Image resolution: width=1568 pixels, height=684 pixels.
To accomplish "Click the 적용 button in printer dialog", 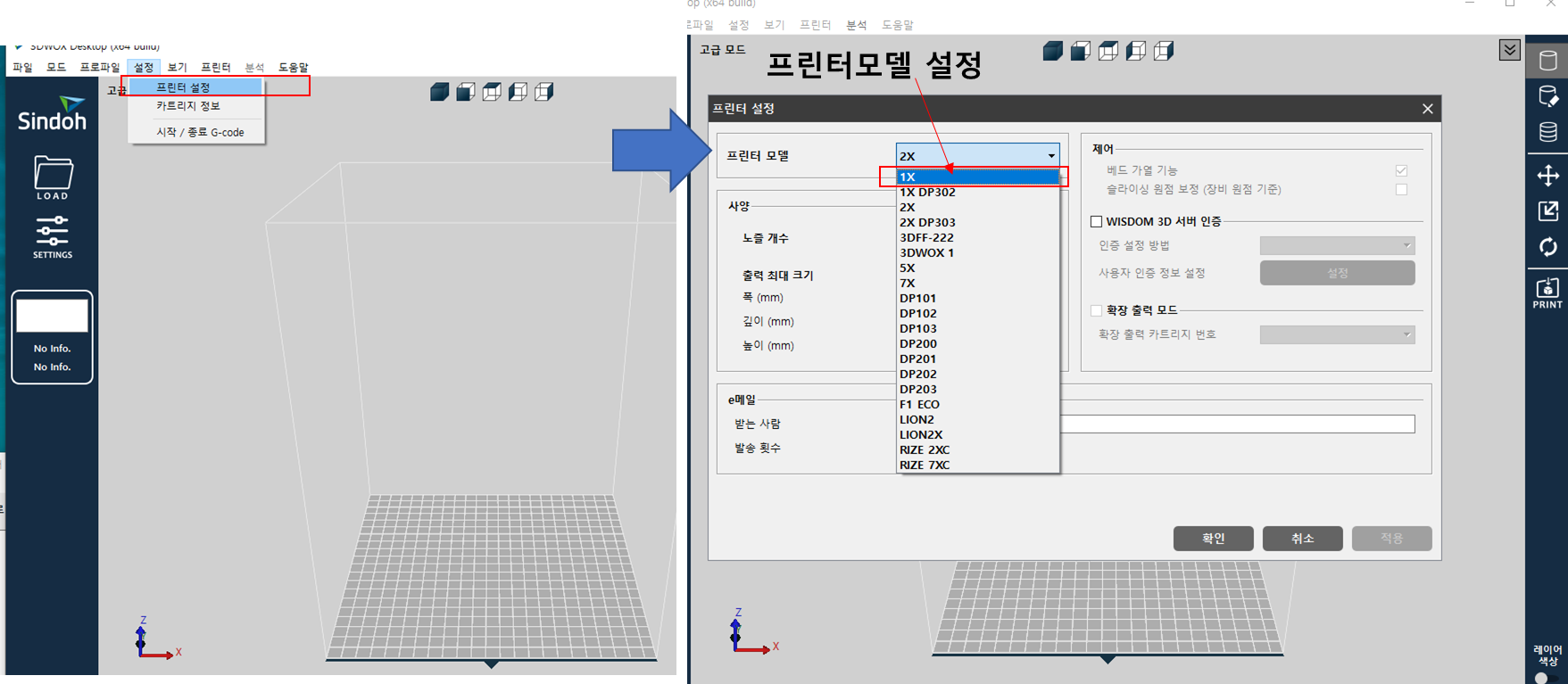I will [1391, 538].
